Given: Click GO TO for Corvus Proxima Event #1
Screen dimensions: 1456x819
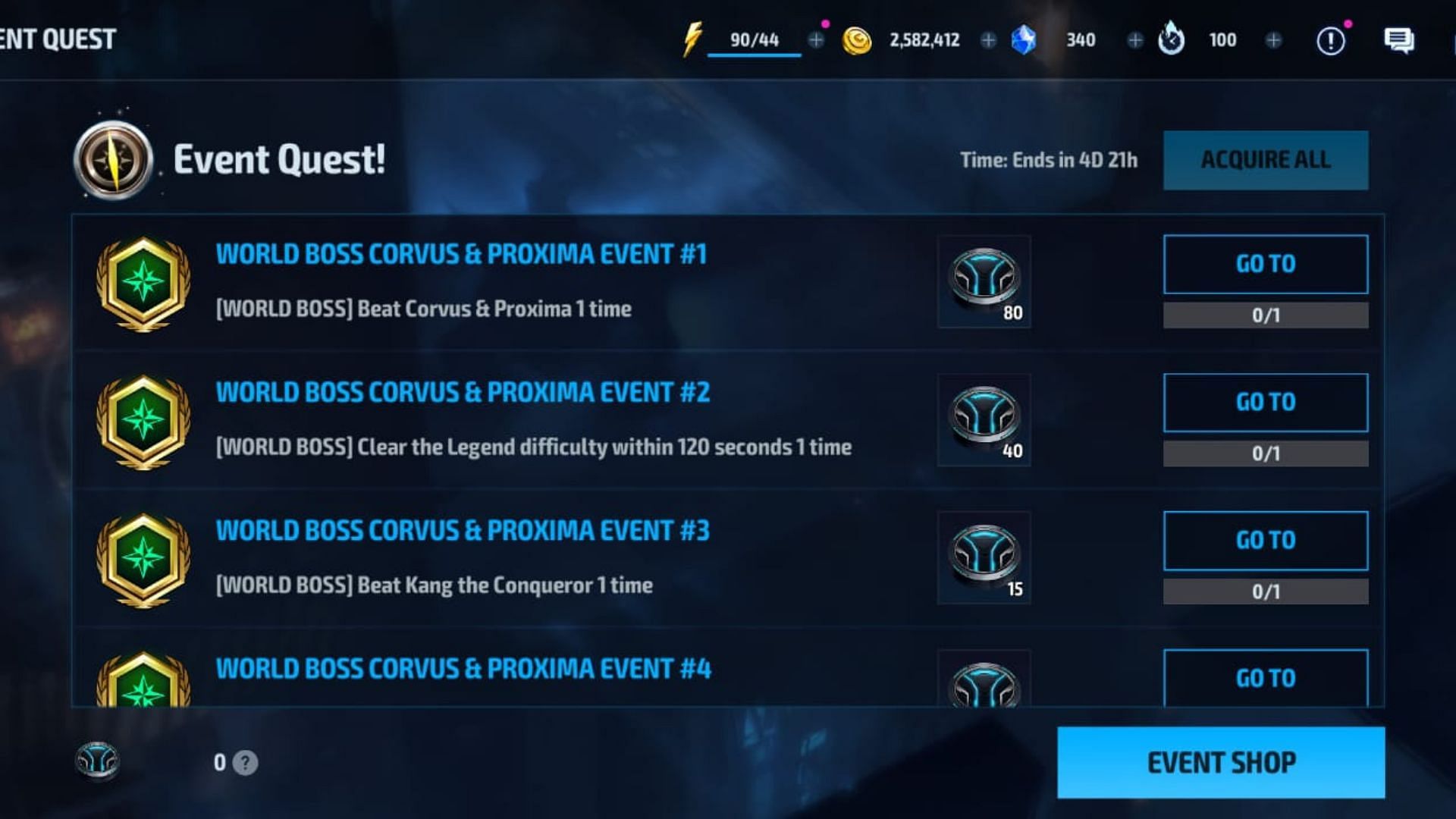Looking at the screenshot, I should click(1264, 263).
